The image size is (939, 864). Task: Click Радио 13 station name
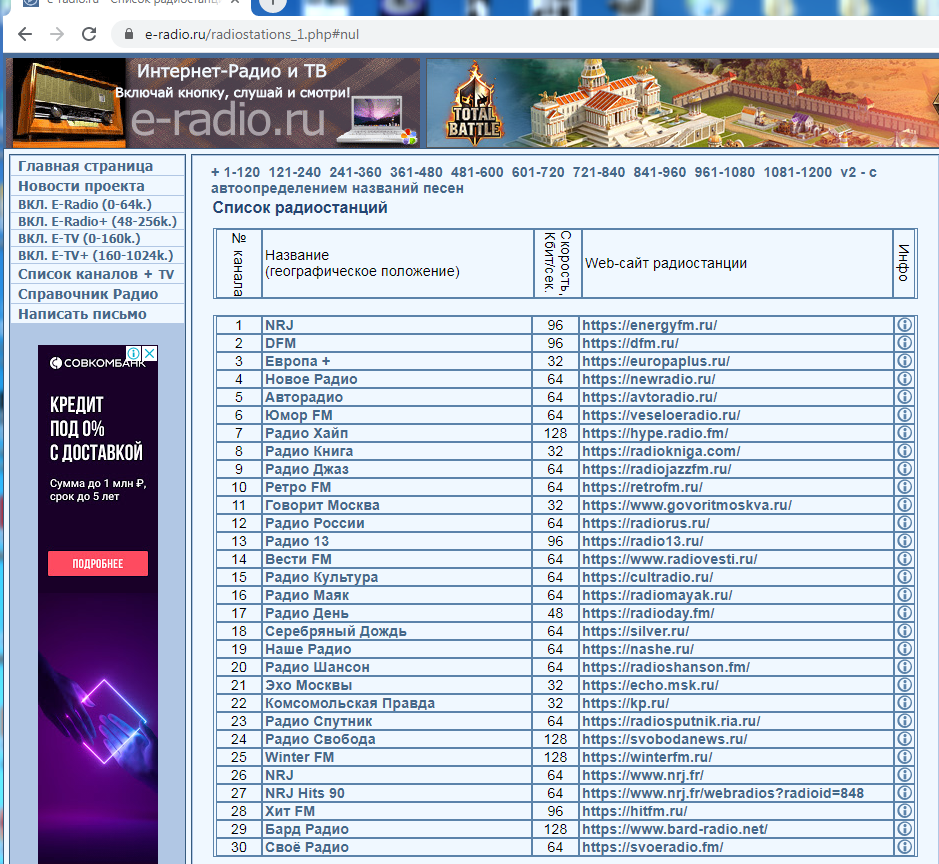pyautogui.click(x=297, y=541)
